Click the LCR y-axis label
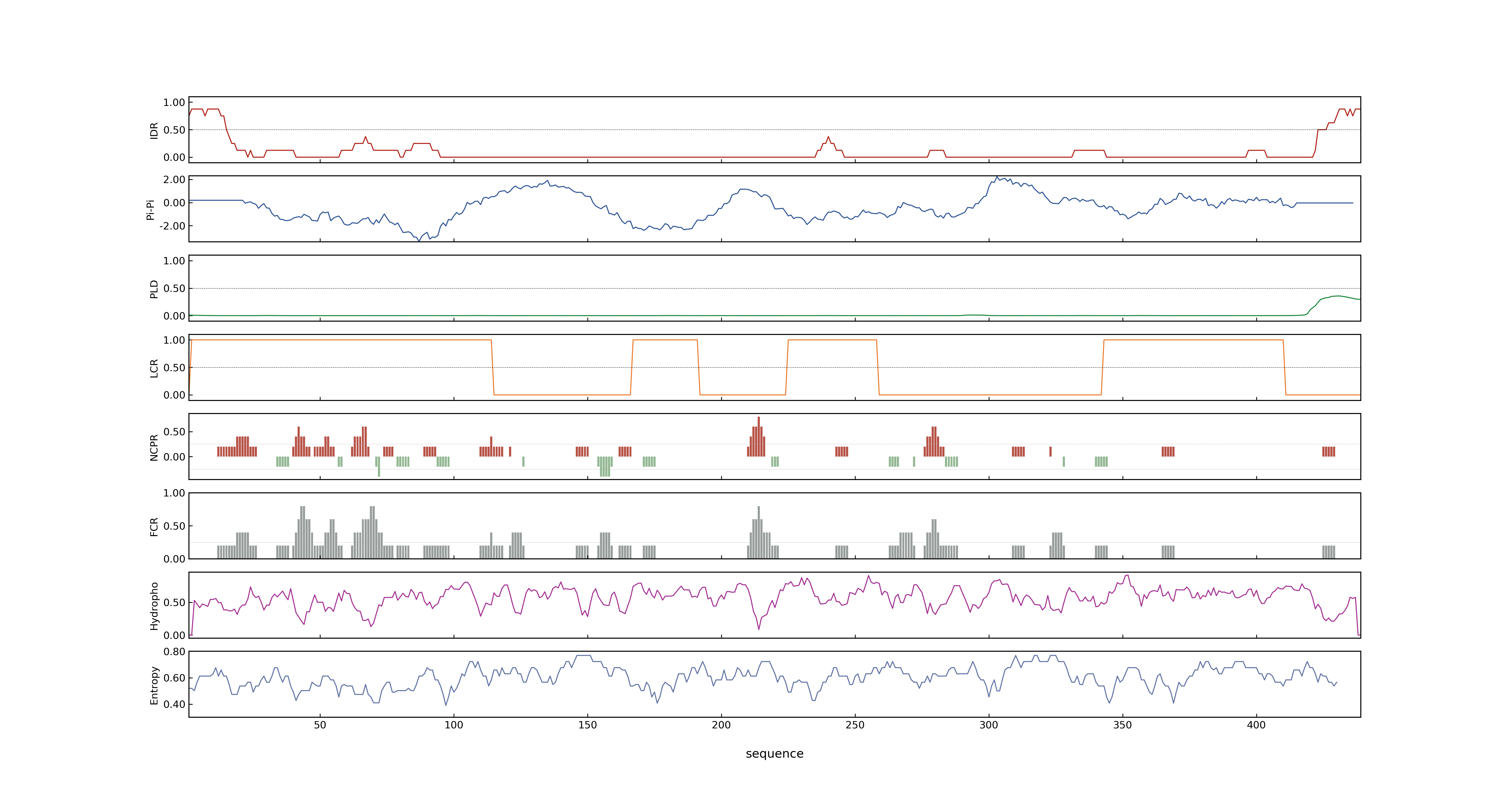The image size is (1512, 806). tap(154, 368)
